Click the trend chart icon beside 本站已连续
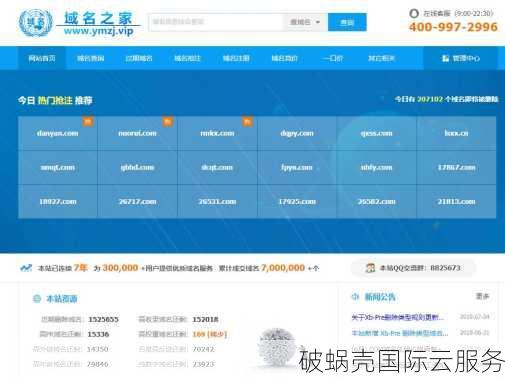 tap(26, 268)
